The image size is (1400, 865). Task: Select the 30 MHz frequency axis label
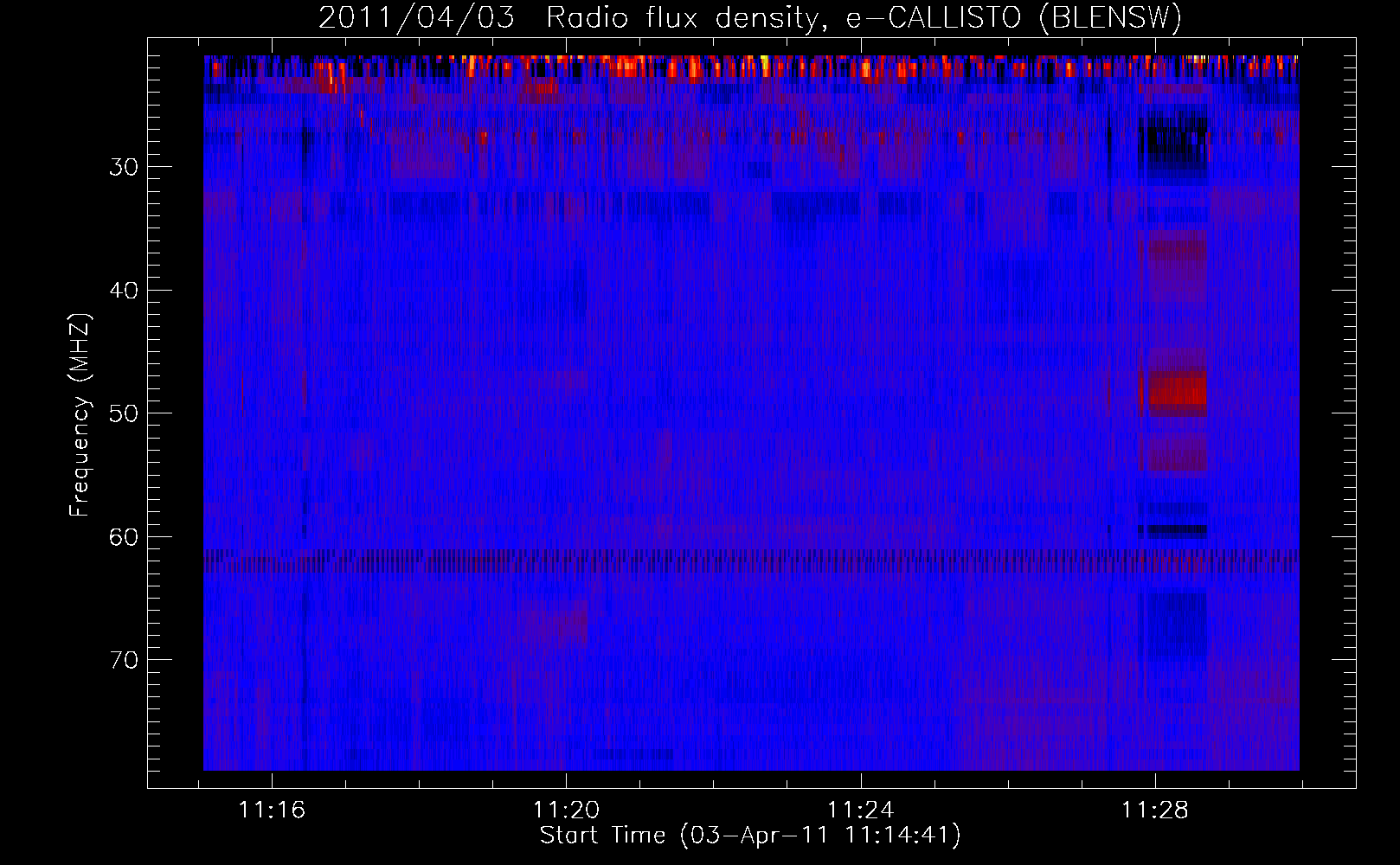[124, 167]
